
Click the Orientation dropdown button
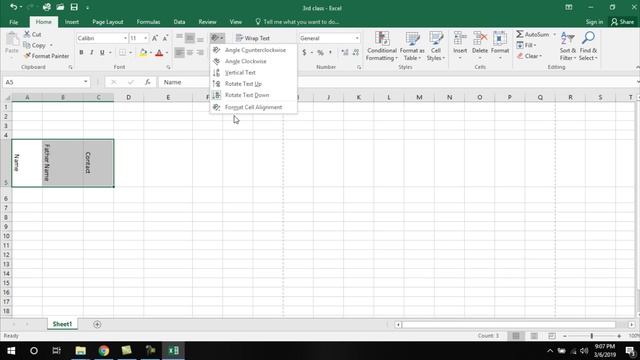click(x=217, y=38)
